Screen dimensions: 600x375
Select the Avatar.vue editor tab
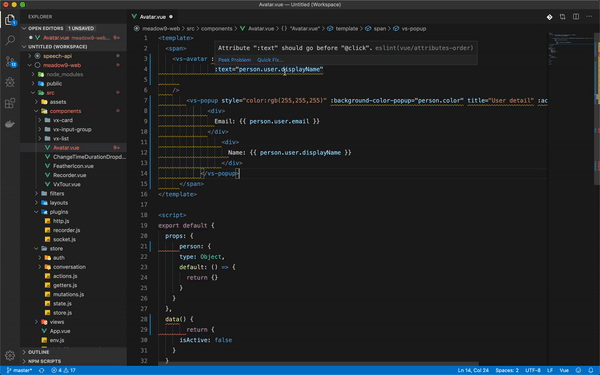click(152, 17)
